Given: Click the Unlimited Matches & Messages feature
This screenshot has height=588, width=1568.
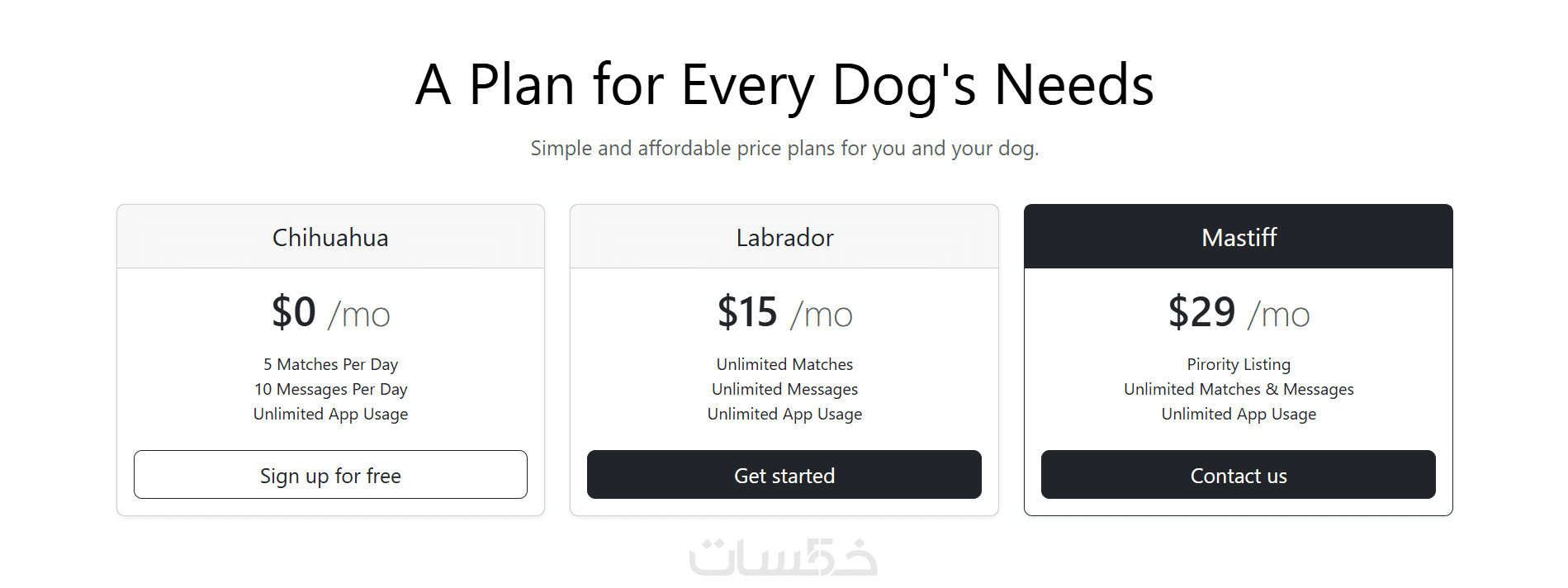Looking at the screenshot, I should tap(1238, 389).
